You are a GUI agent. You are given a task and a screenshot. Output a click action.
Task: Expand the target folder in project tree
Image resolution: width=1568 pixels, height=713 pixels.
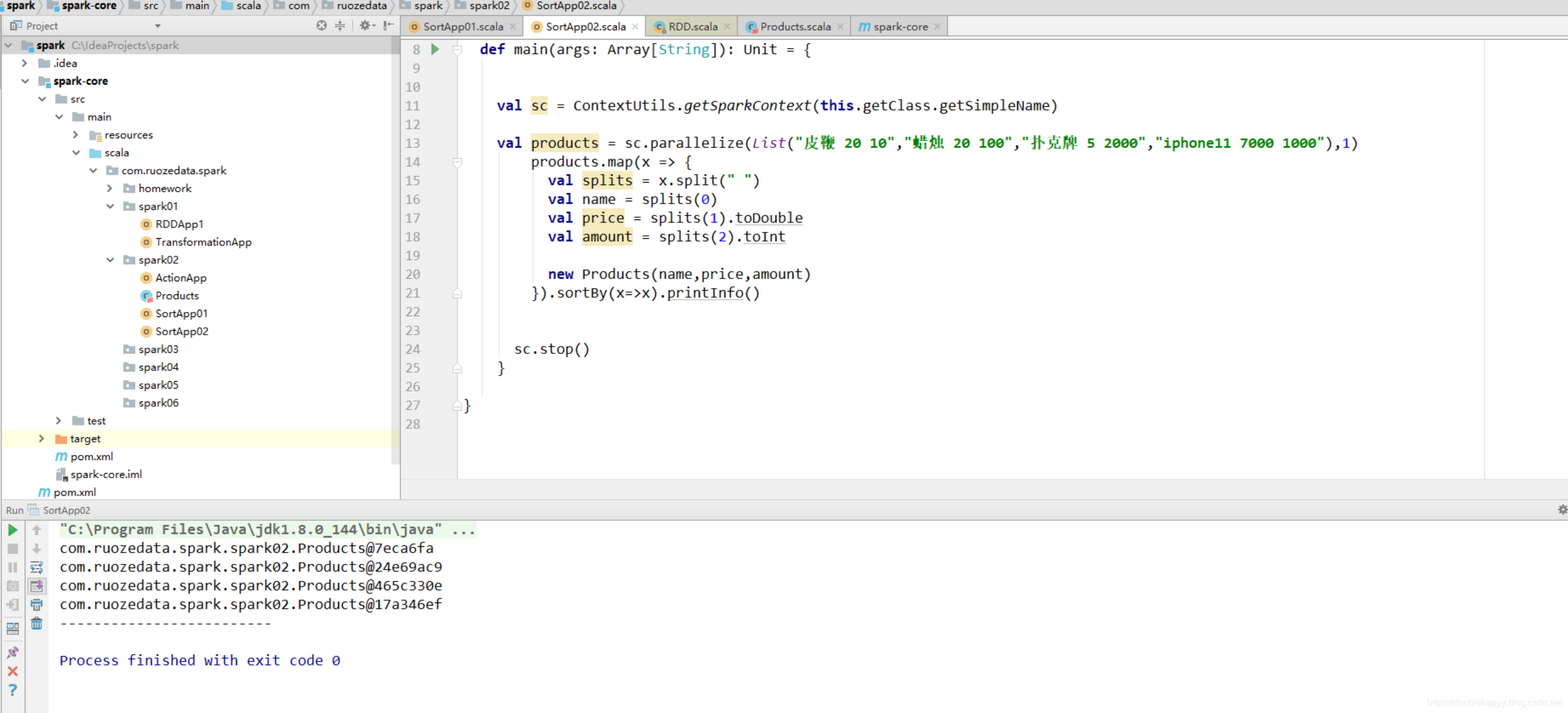(x=39, y=438)
